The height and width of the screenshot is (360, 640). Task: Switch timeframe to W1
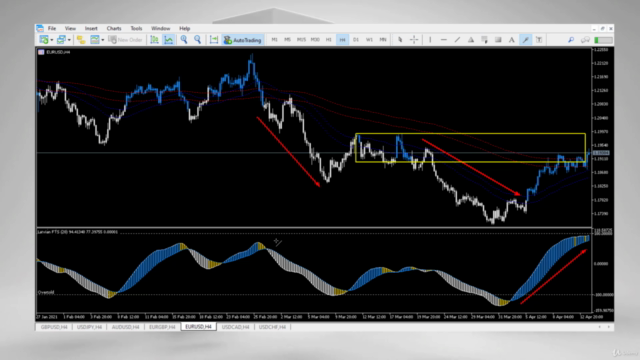[369, 40]
